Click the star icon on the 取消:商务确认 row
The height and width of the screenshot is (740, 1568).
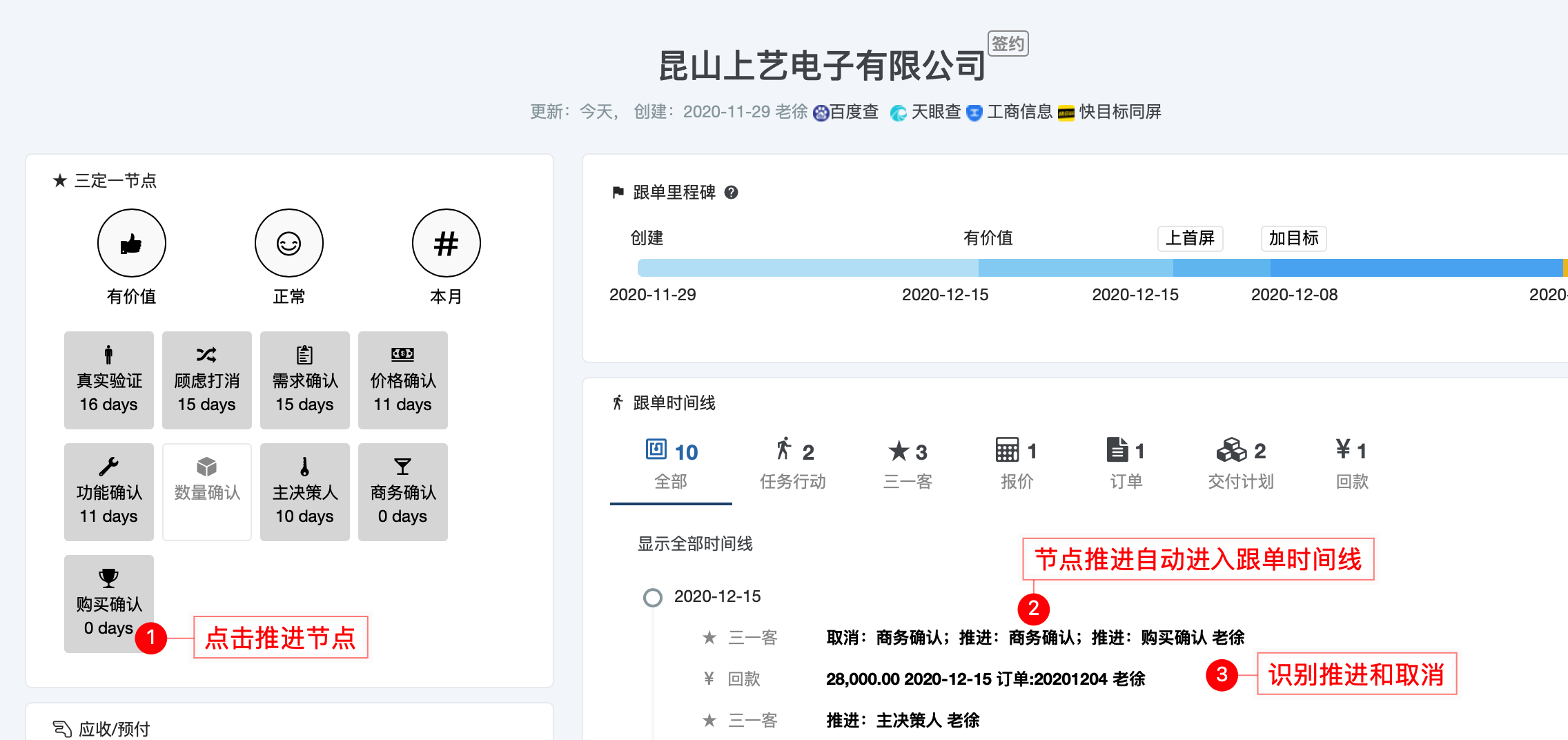pyautogui.click(x=709, y=637)
